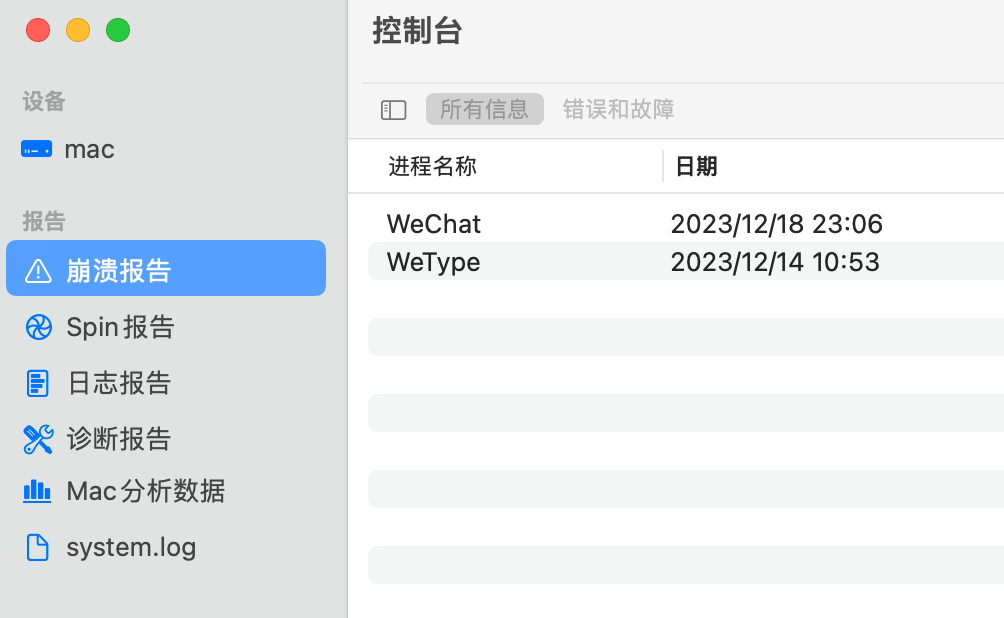Sort by the 进程名称 column header
Viewport: 1004px width, 618px height.
point(432,166)
